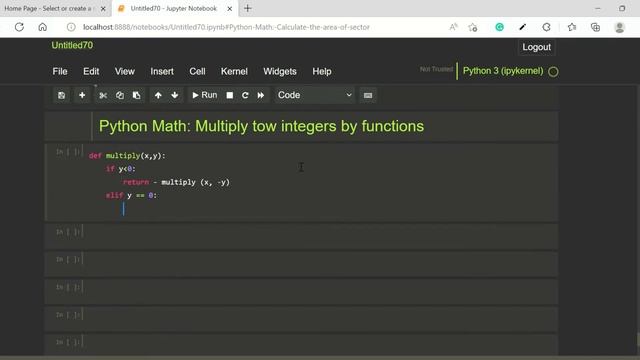View site information icon in address bar
Image resolution: width=640 pixels, height=360 pixels.
71,27
